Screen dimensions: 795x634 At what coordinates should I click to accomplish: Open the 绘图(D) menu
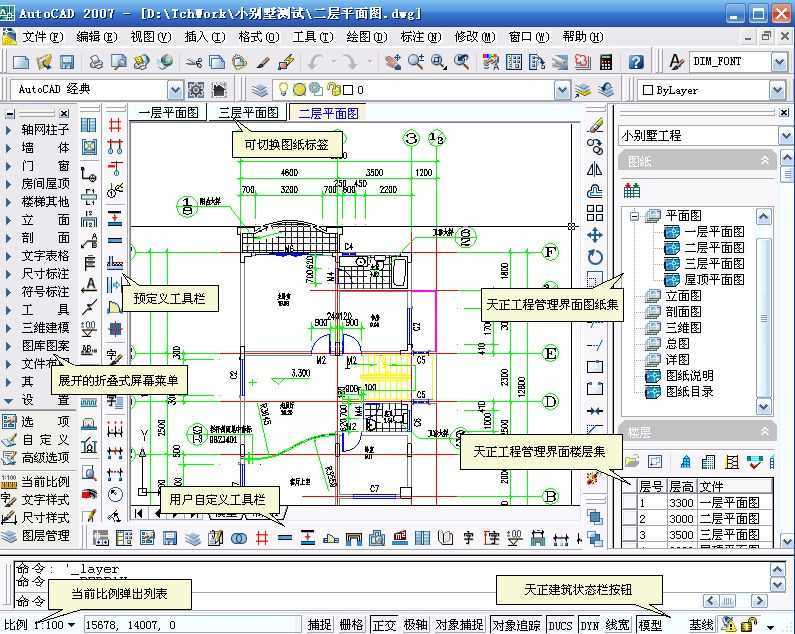pyautogui.click(x=367, y=37)
